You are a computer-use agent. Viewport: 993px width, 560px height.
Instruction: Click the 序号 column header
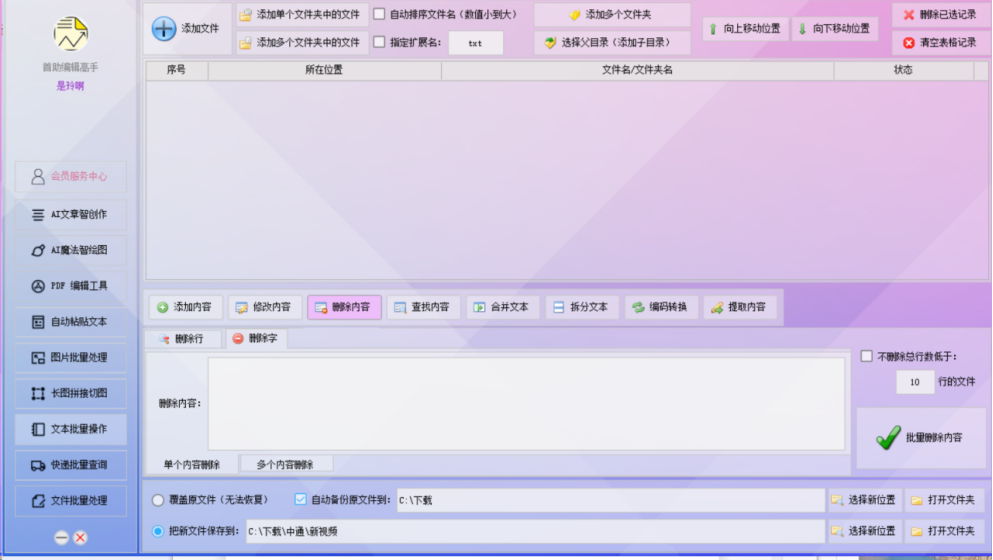177,70
